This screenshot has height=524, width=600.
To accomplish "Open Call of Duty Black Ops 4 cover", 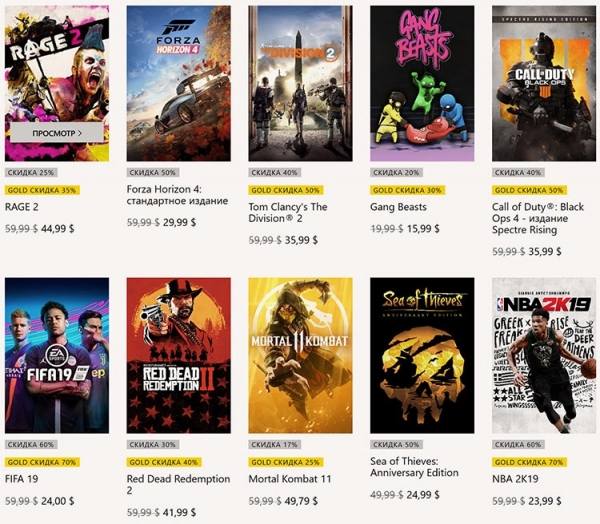I will 543,83.
